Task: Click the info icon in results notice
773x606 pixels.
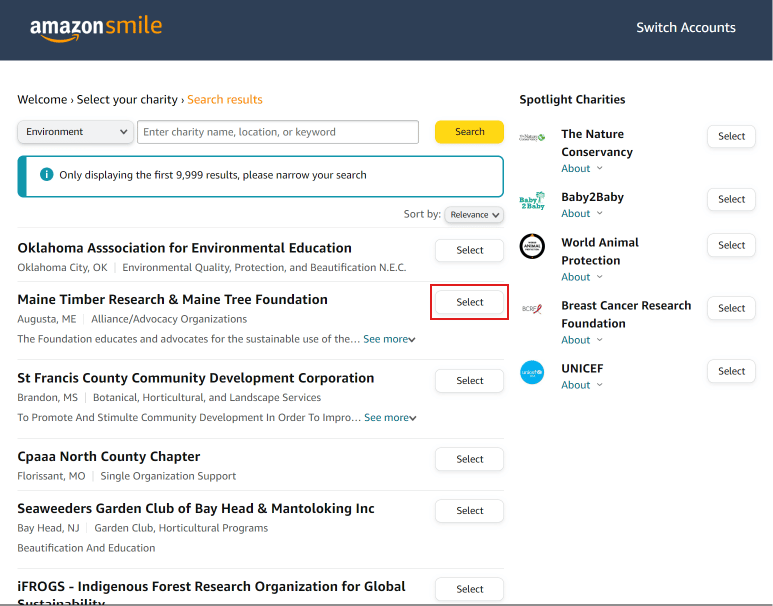Action: click(46, 175)
